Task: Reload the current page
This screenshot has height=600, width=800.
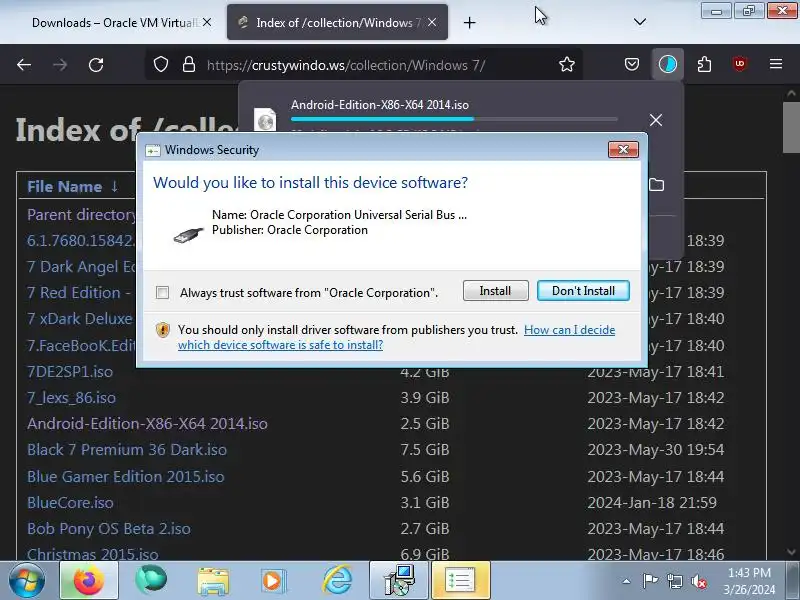Action: [96, 65]
